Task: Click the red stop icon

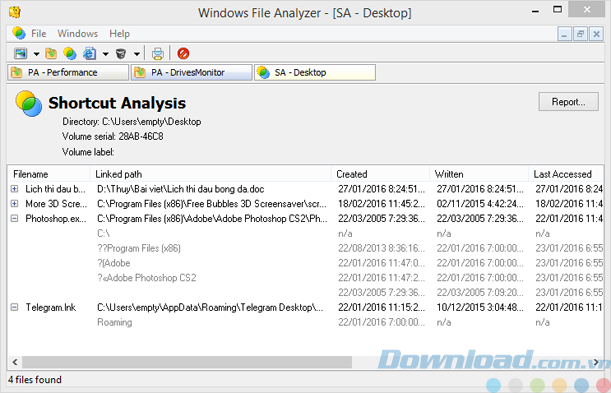Action: 183,53
